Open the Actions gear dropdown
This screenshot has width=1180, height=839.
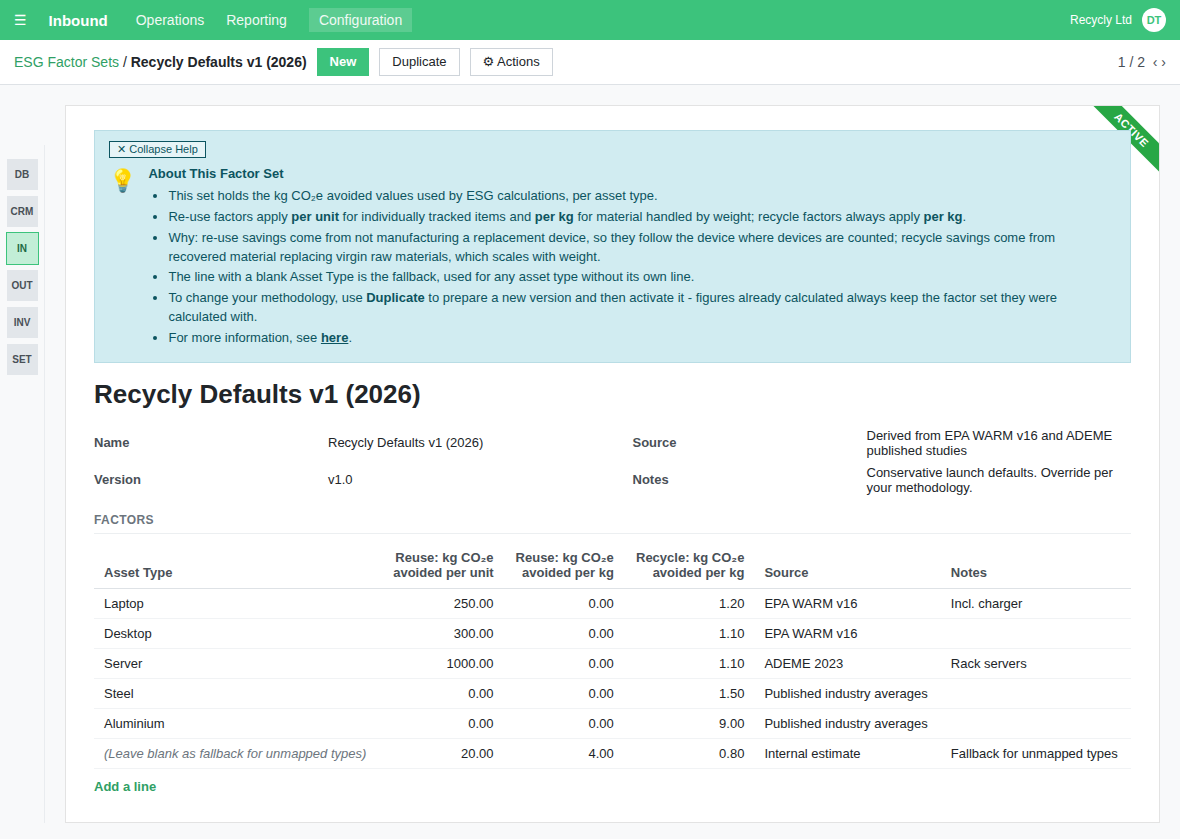click(511, 62)
